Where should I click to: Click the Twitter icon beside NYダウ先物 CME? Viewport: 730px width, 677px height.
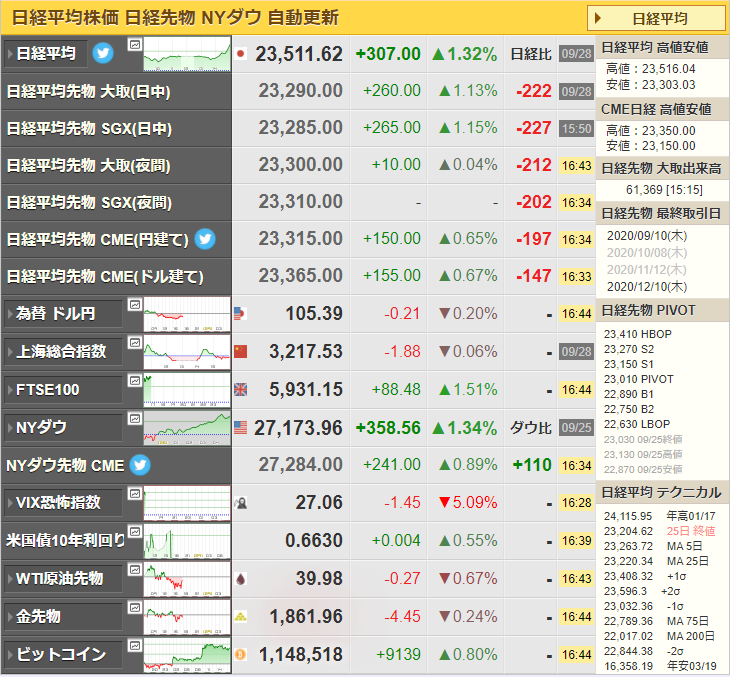(x=140, y=465)
